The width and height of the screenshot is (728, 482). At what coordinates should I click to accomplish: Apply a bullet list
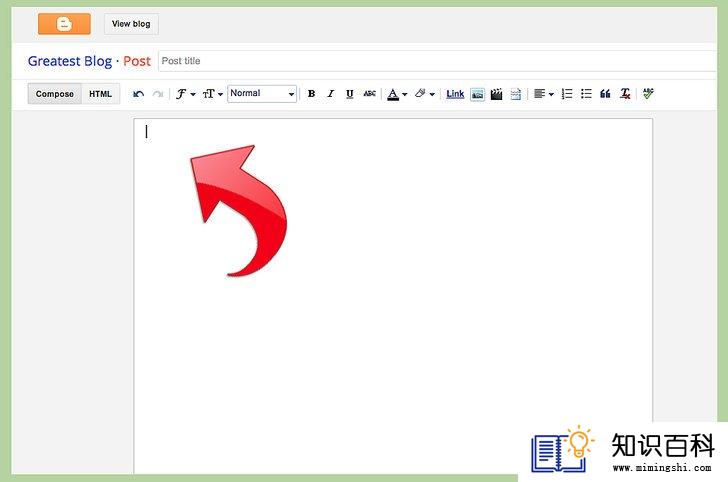[x=586, y=94]
